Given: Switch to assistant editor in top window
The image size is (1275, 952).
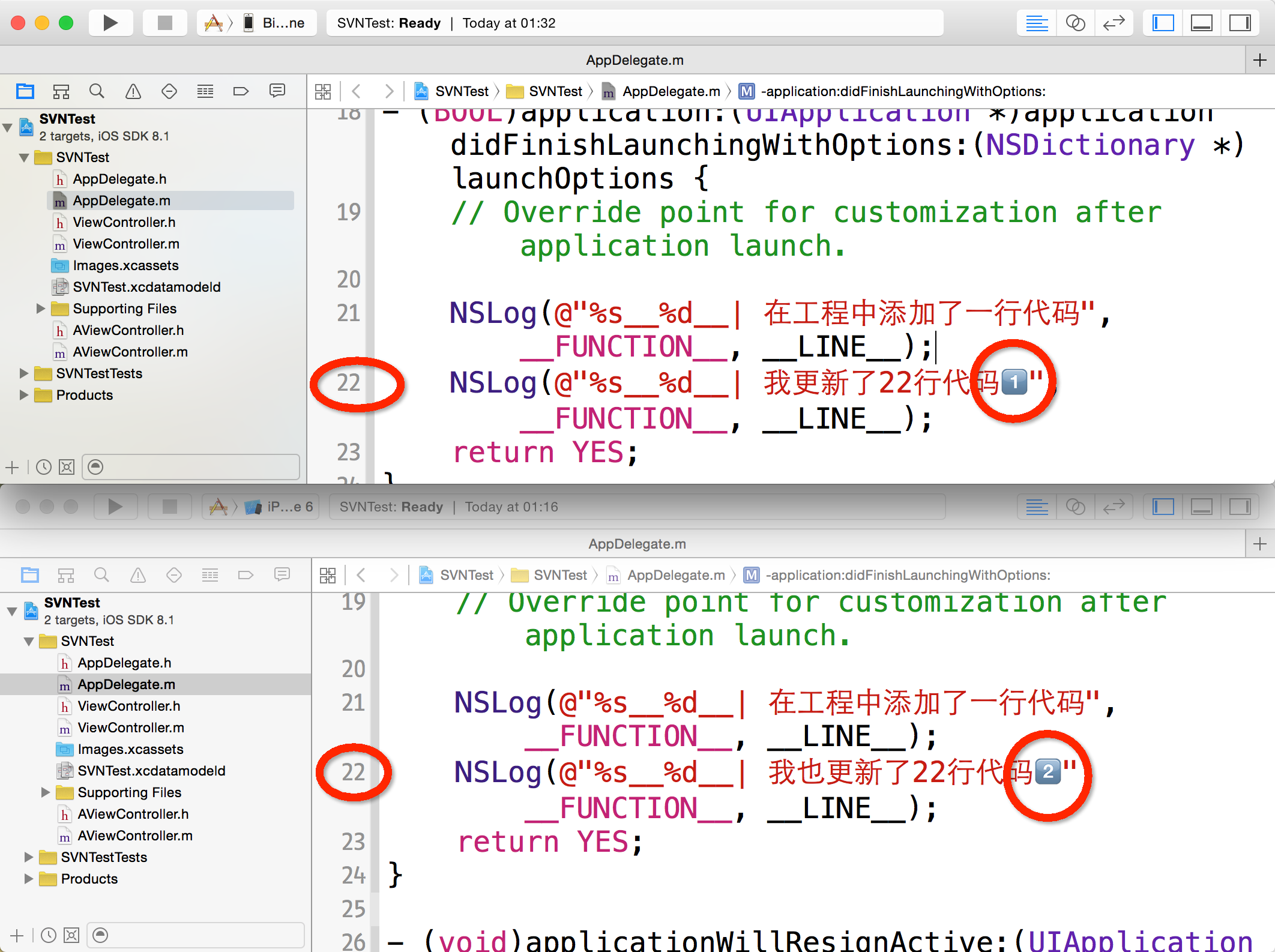Looking at the screenshot, I should tap(1075, 23).
